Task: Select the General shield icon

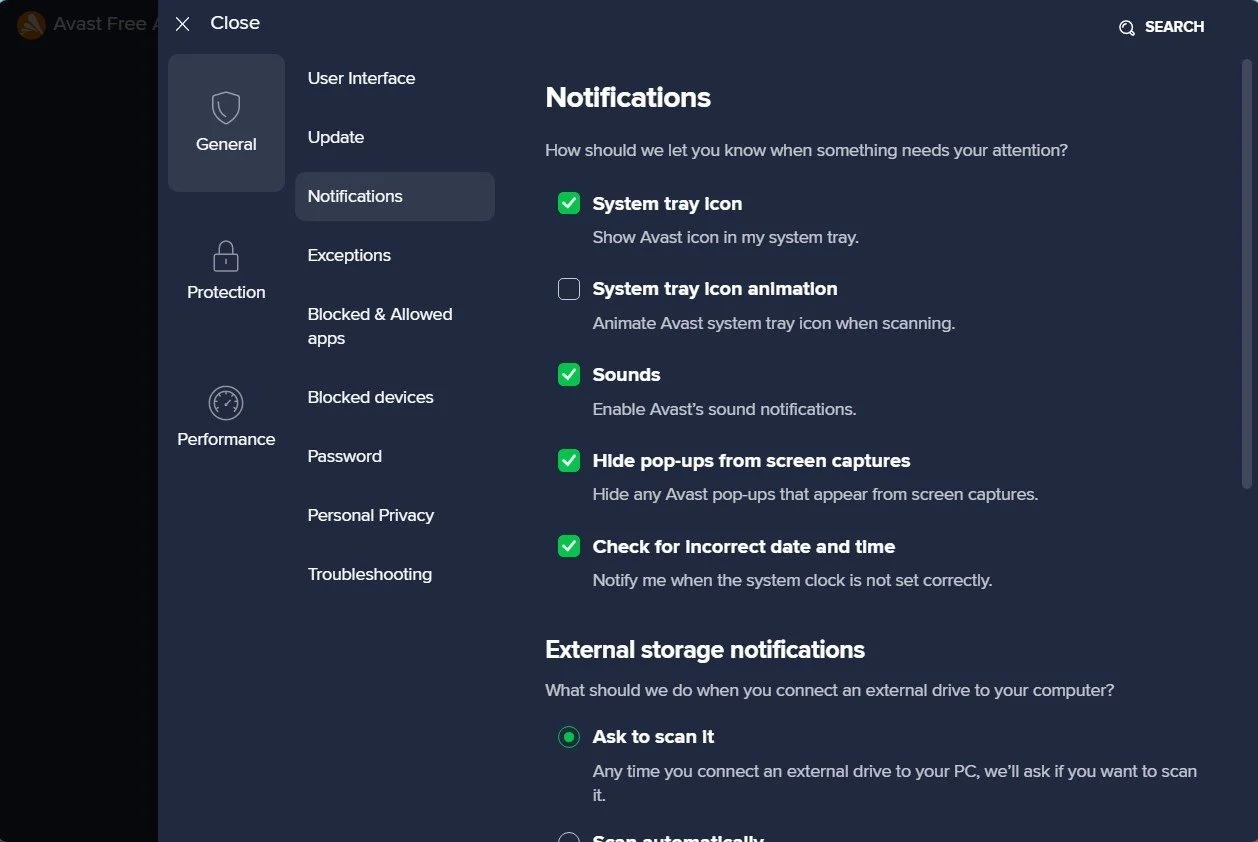Action: (x=226, y=107)
